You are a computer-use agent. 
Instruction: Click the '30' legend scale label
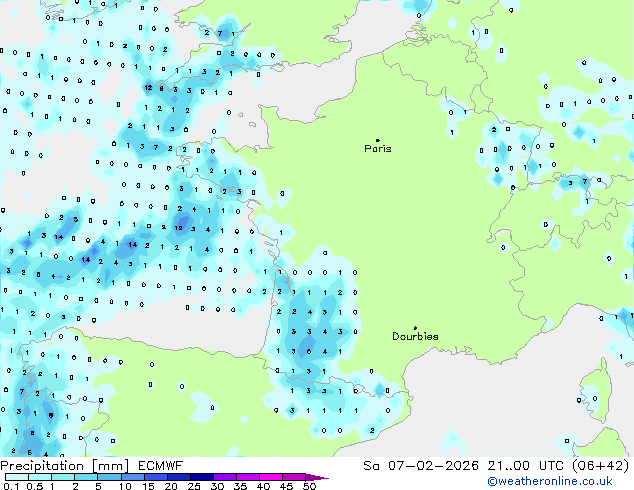[217, 486]
